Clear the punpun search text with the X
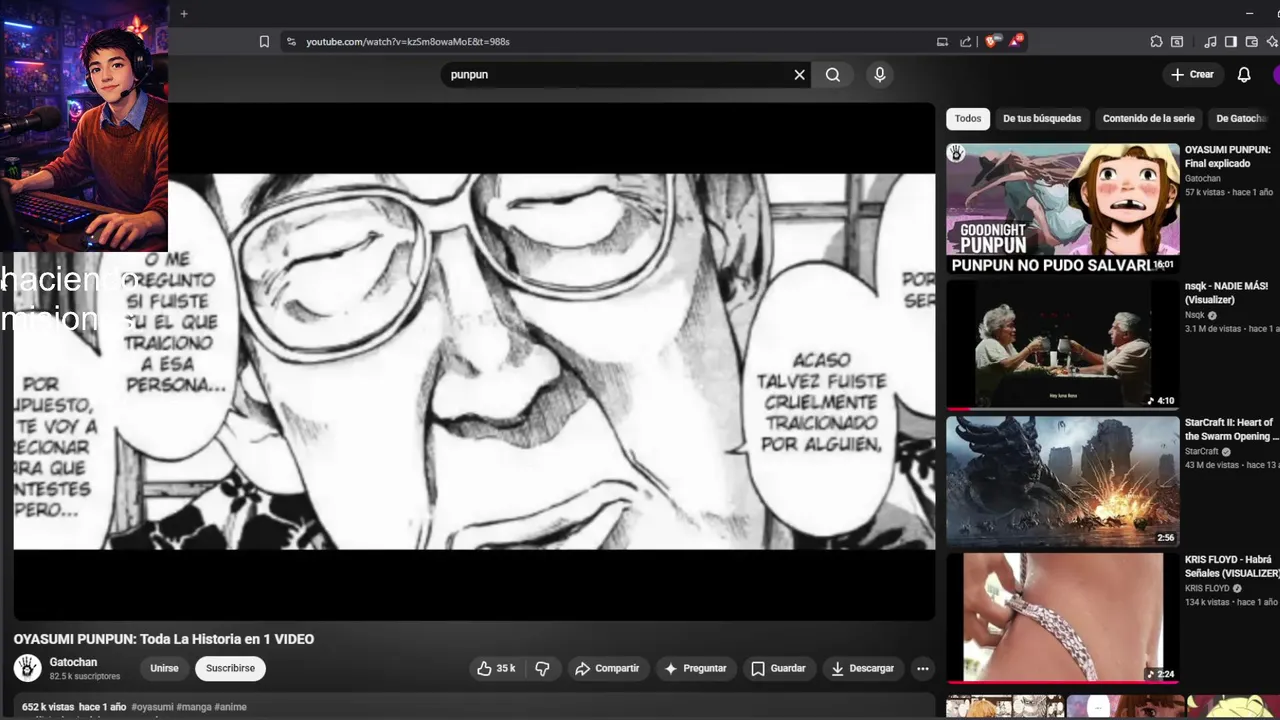The height and width of the screenshot is (720, 1280). (x=799, y=75)
